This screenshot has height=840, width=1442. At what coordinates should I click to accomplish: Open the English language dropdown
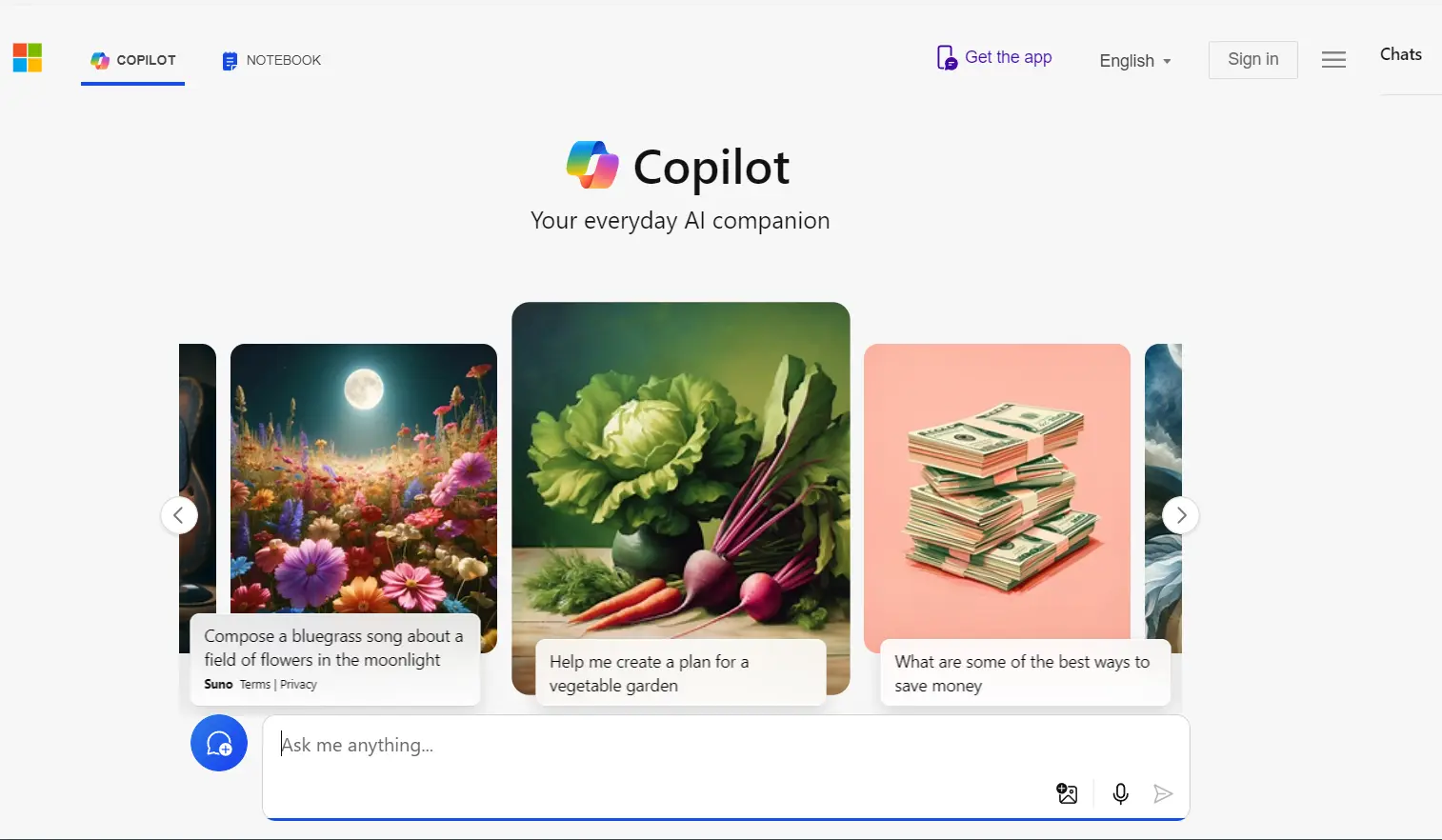1135,61
